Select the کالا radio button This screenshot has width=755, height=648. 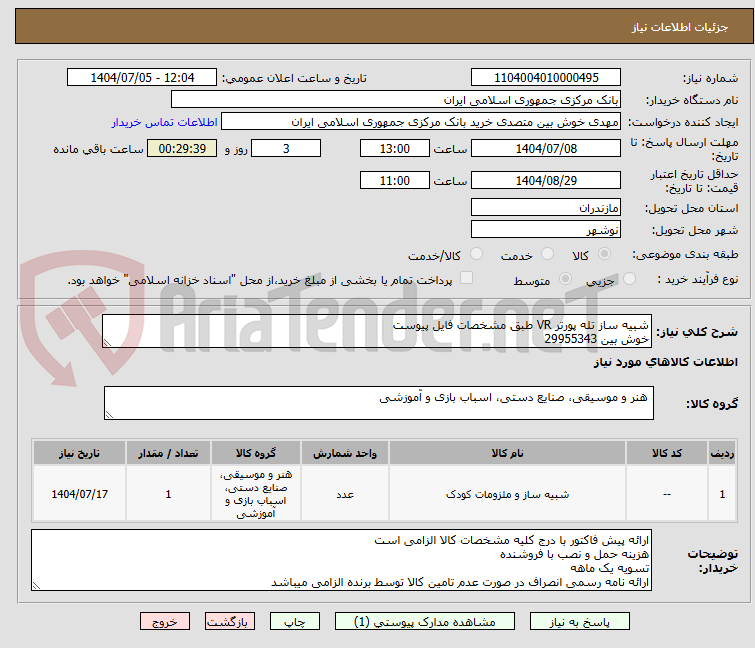coord(604,254)
